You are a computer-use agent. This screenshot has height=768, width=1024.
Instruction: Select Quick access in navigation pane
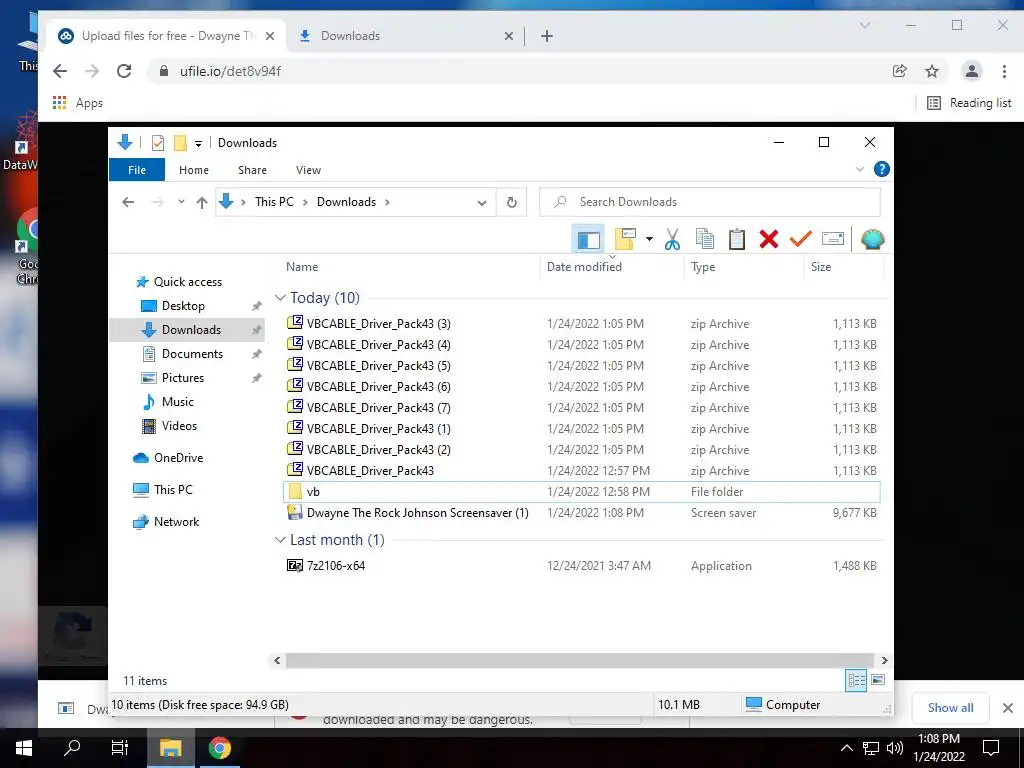click(x=187, y=282)
